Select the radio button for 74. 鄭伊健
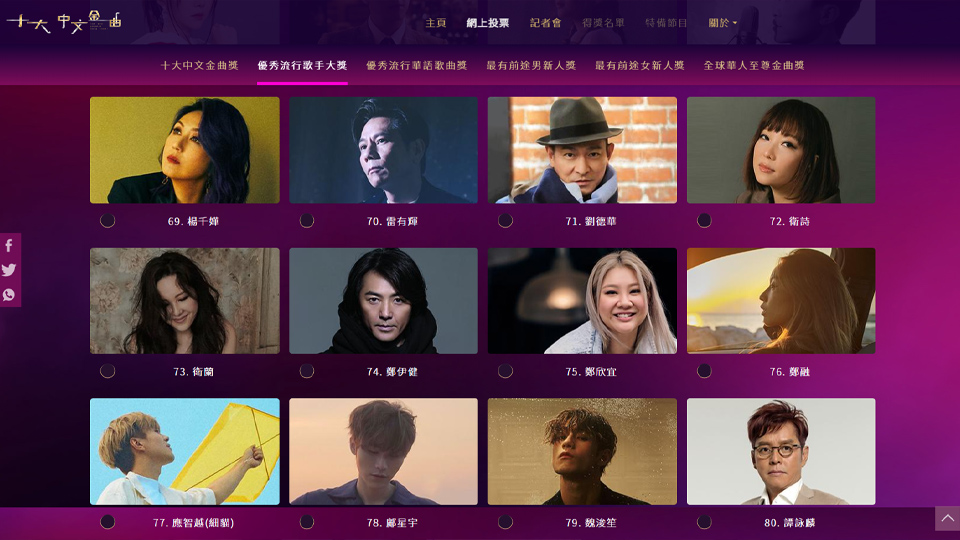The image size is (960, 540). (307, 371)
